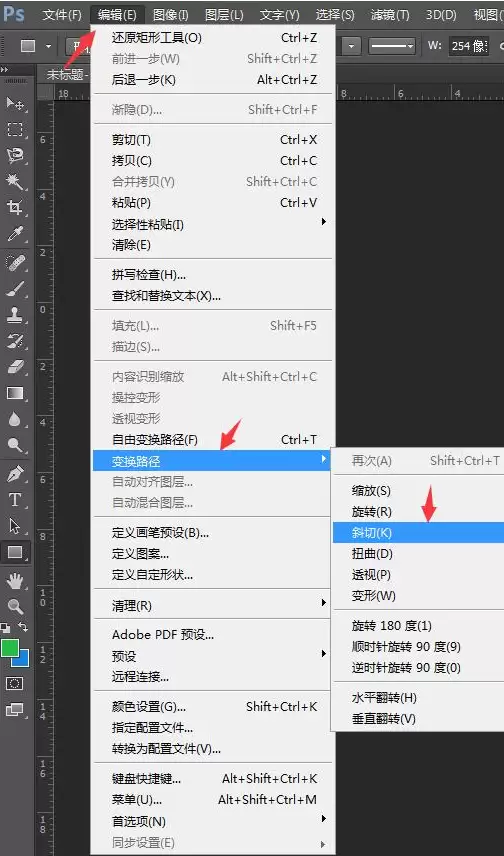Open the 文件(F) menu
This screenshot has width=504, height=856.
62,15
